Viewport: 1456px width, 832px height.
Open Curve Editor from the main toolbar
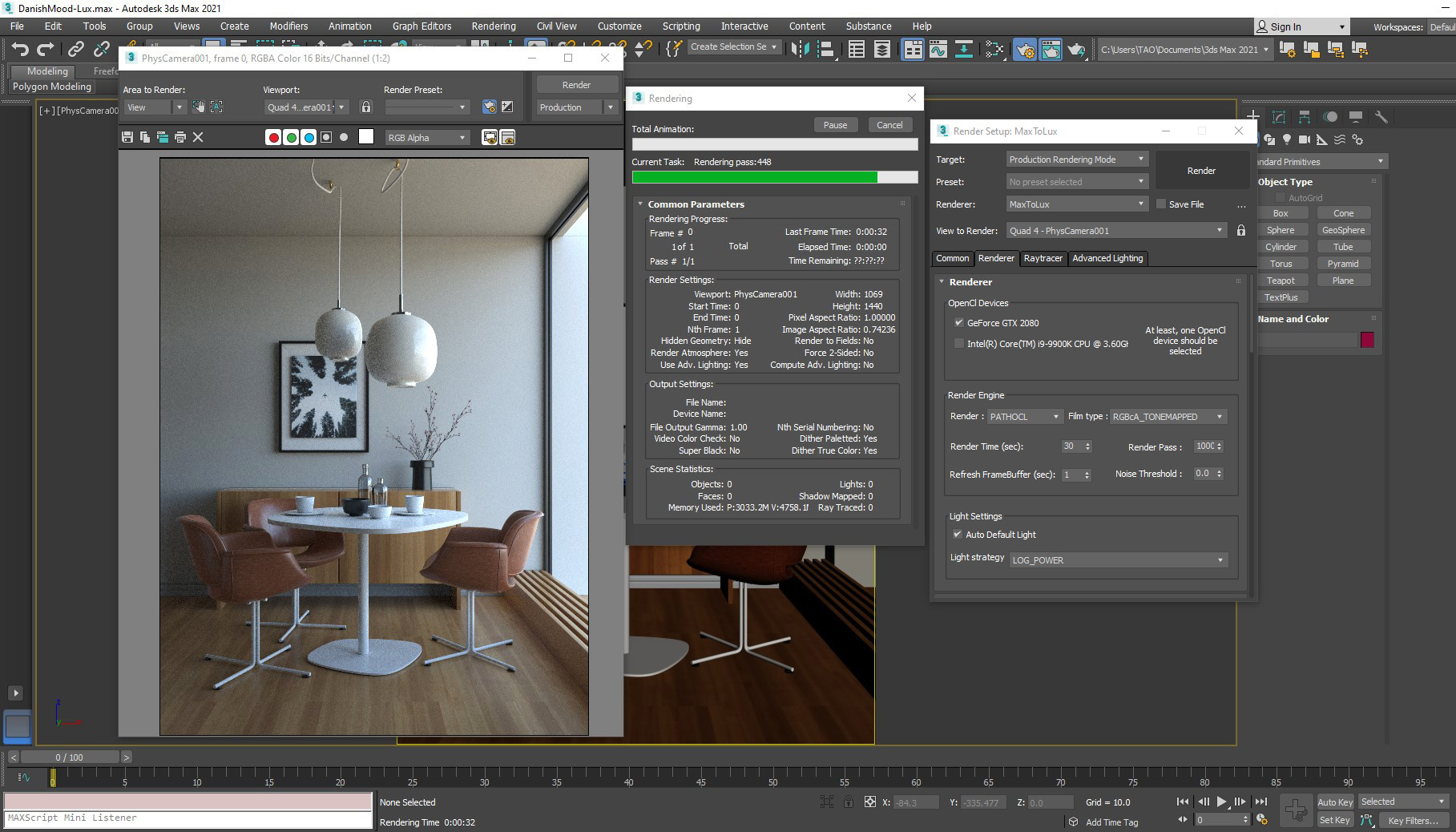pyautogui.click(x=938, y=50)
